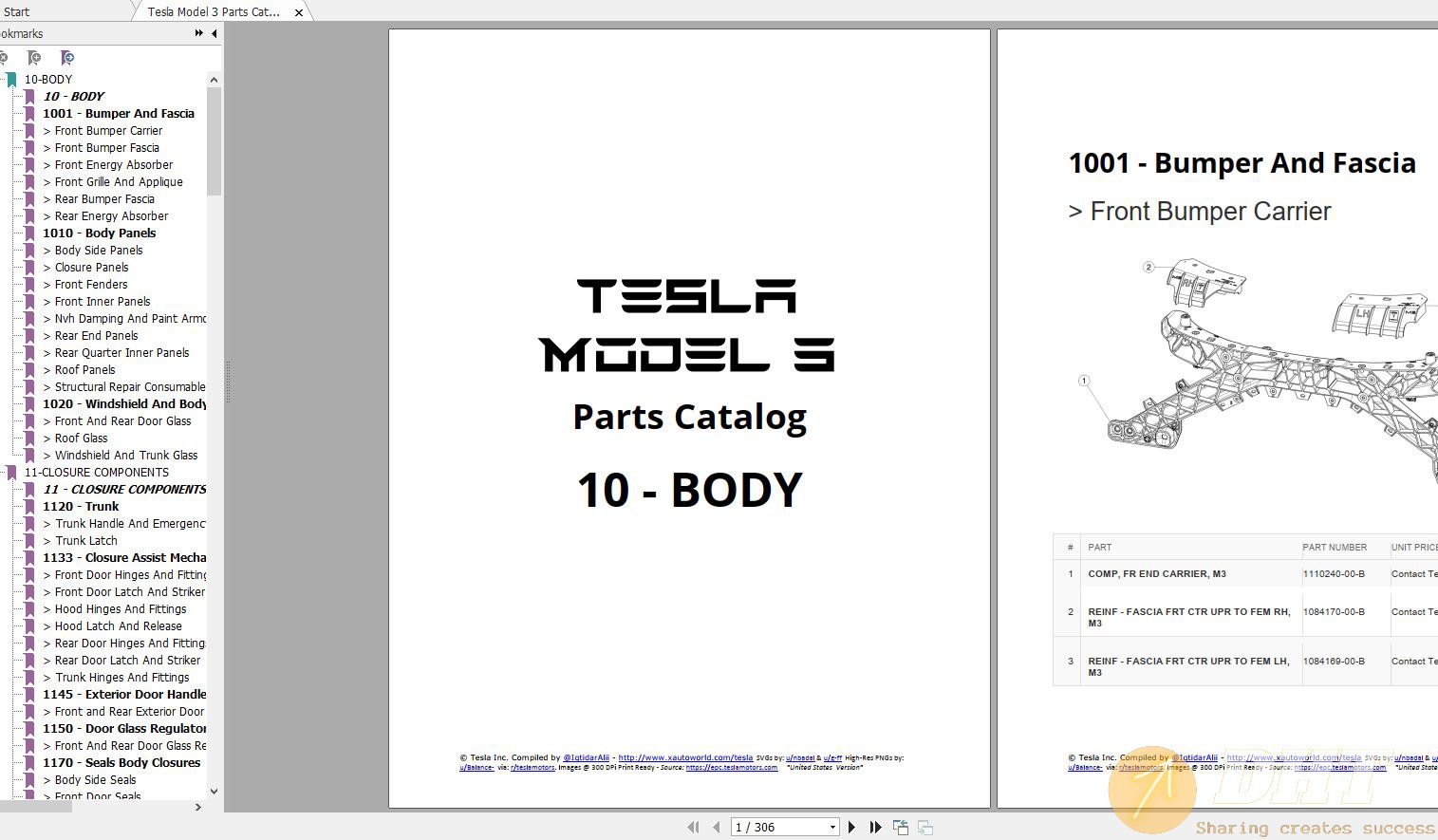Click part number 1110240-00-B cell
Viewport: 1438px width, 840px height.
(1334, 574)
